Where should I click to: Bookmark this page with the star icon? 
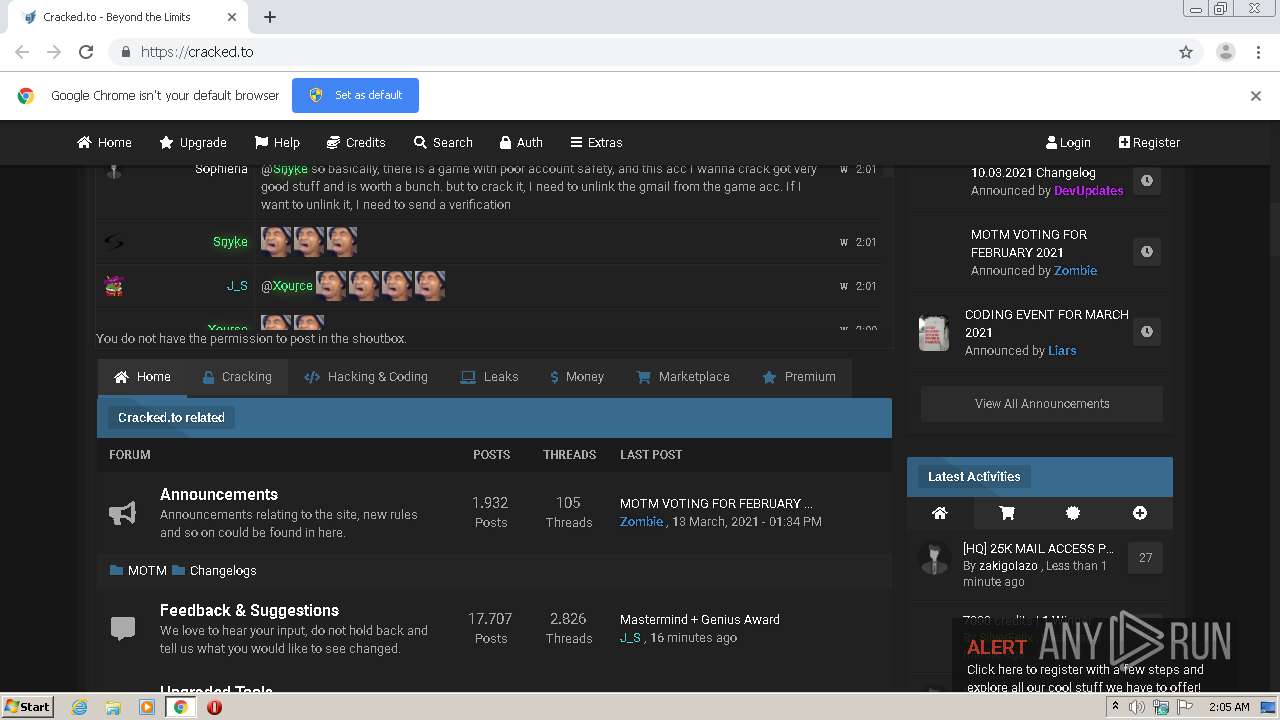click(x=1186, y=52)
